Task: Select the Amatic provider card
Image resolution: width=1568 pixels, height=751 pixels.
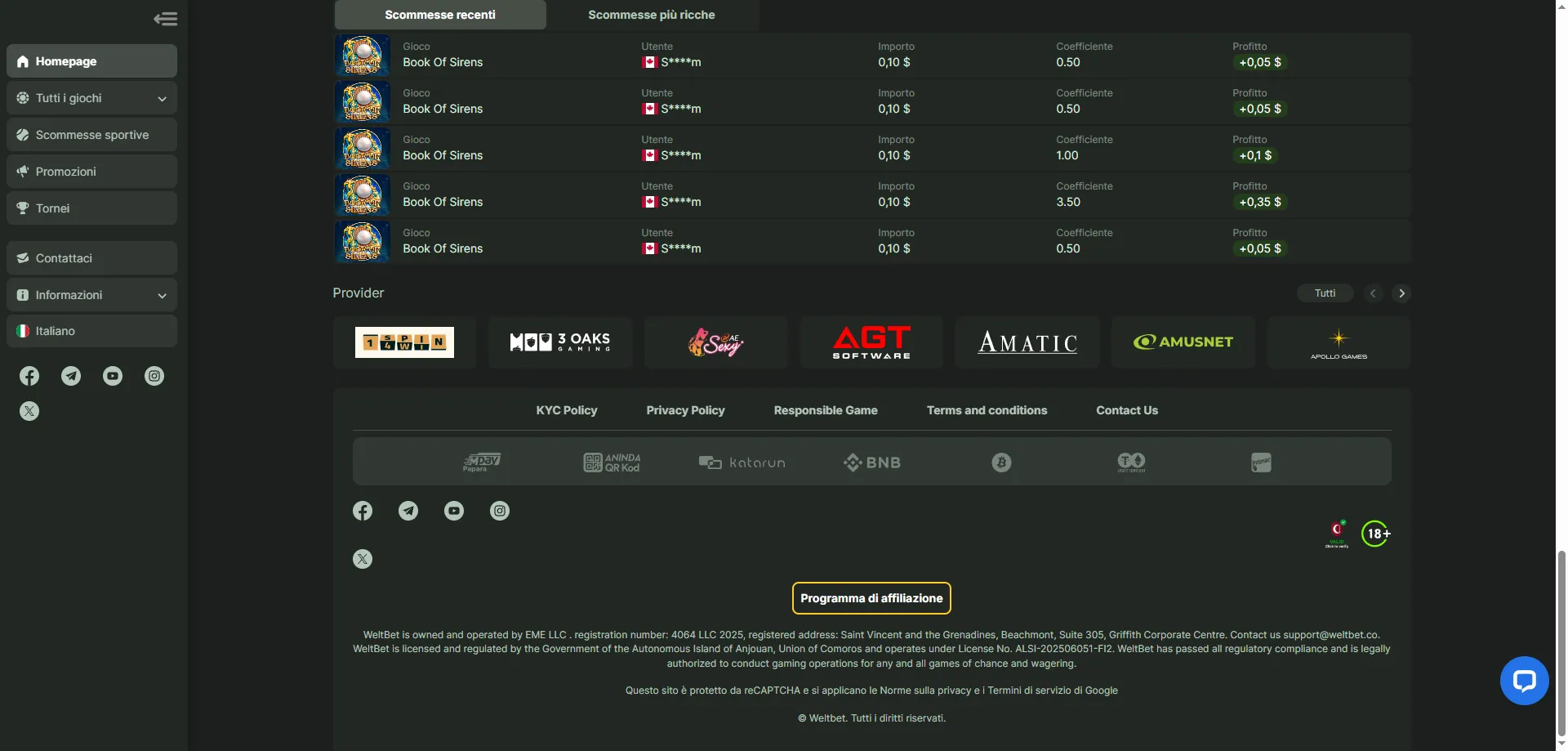Action: [x=1027, y=342]
